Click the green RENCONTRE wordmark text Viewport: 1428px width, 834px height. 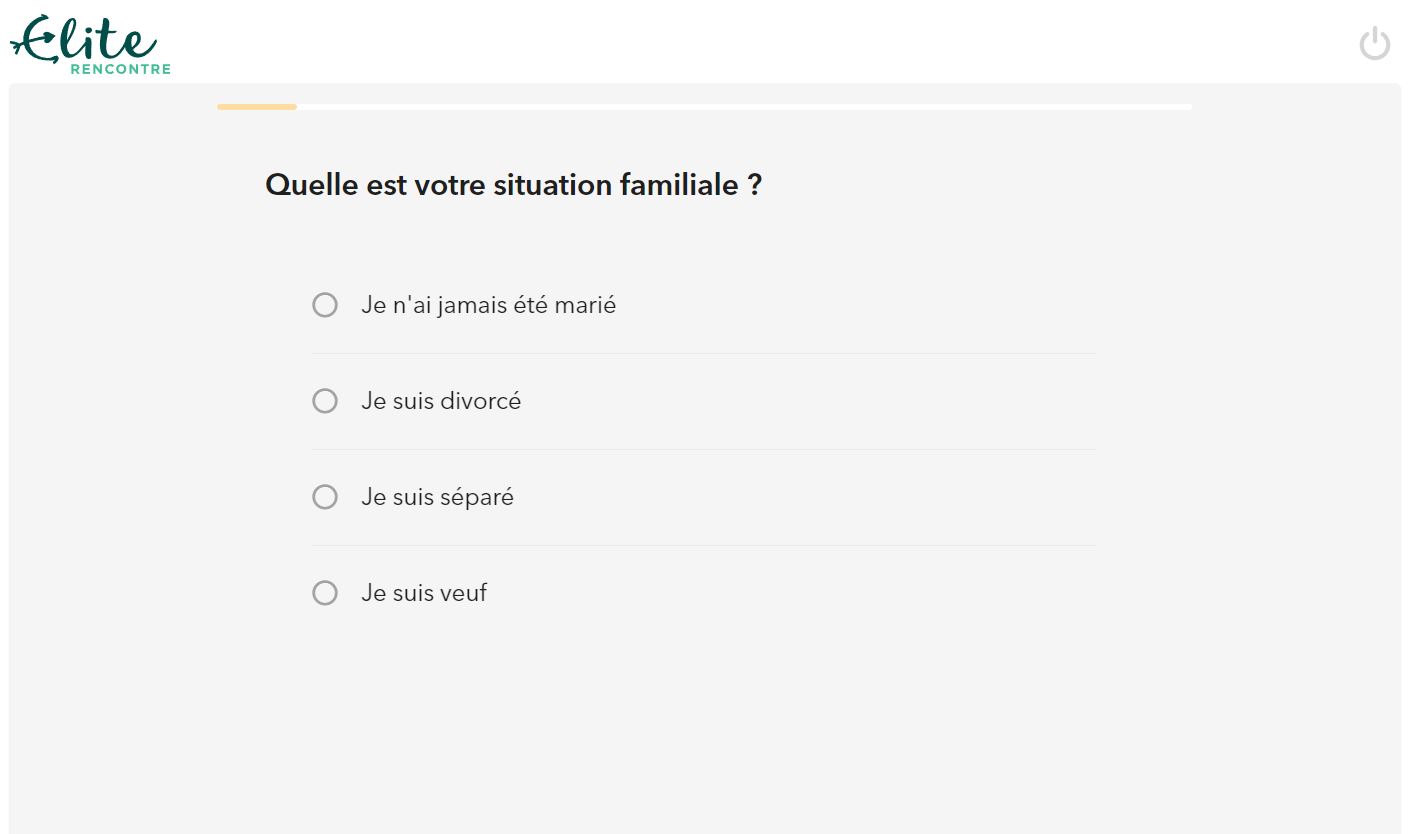(x=120, y=69)
